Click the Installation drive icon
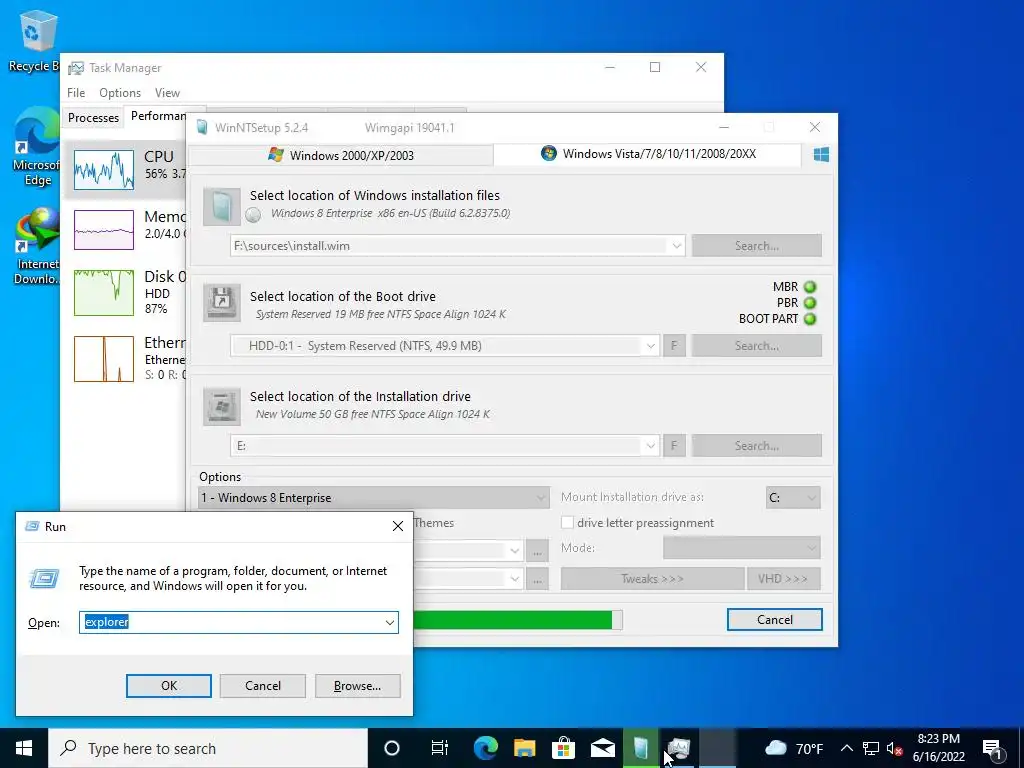This screenshot has height=768, width=1024. coord(222,406)
